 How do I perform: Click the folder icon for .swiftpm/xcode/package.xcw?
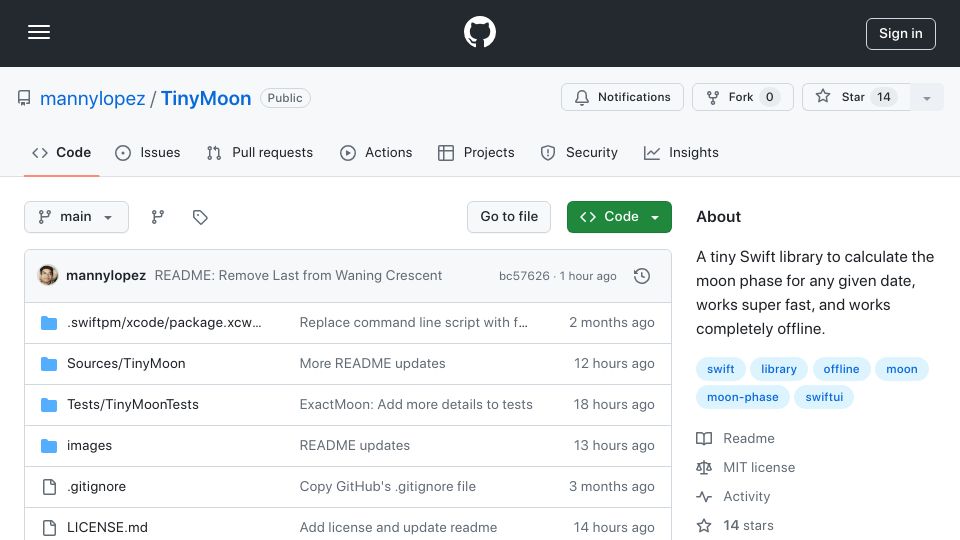[x=49, y=323]
